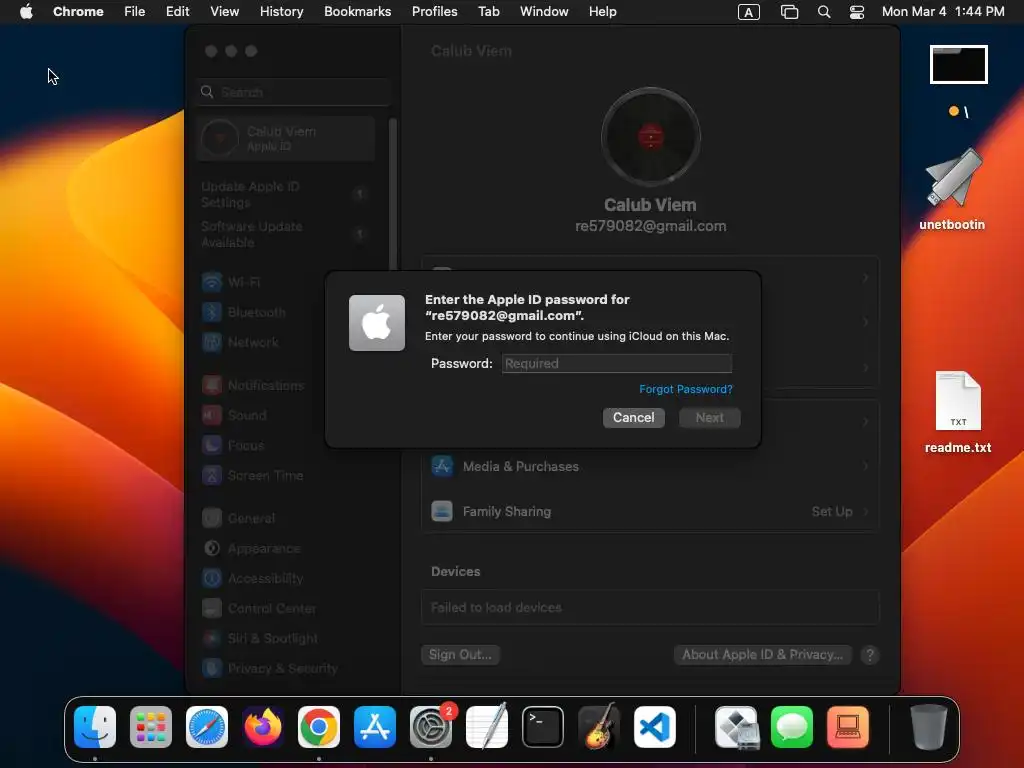
Task: Click the help question mark button
Action: pyautogui.click(x=870, y=654)
